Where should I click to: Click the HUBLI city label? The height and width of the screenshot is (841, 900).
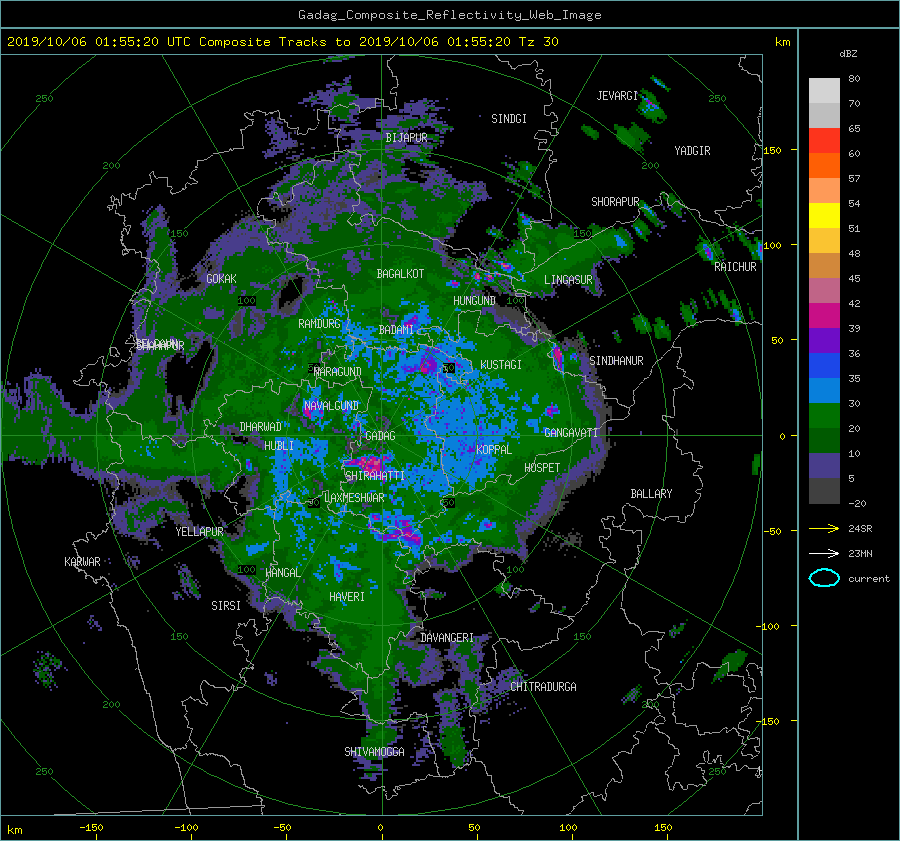(278, 446)
